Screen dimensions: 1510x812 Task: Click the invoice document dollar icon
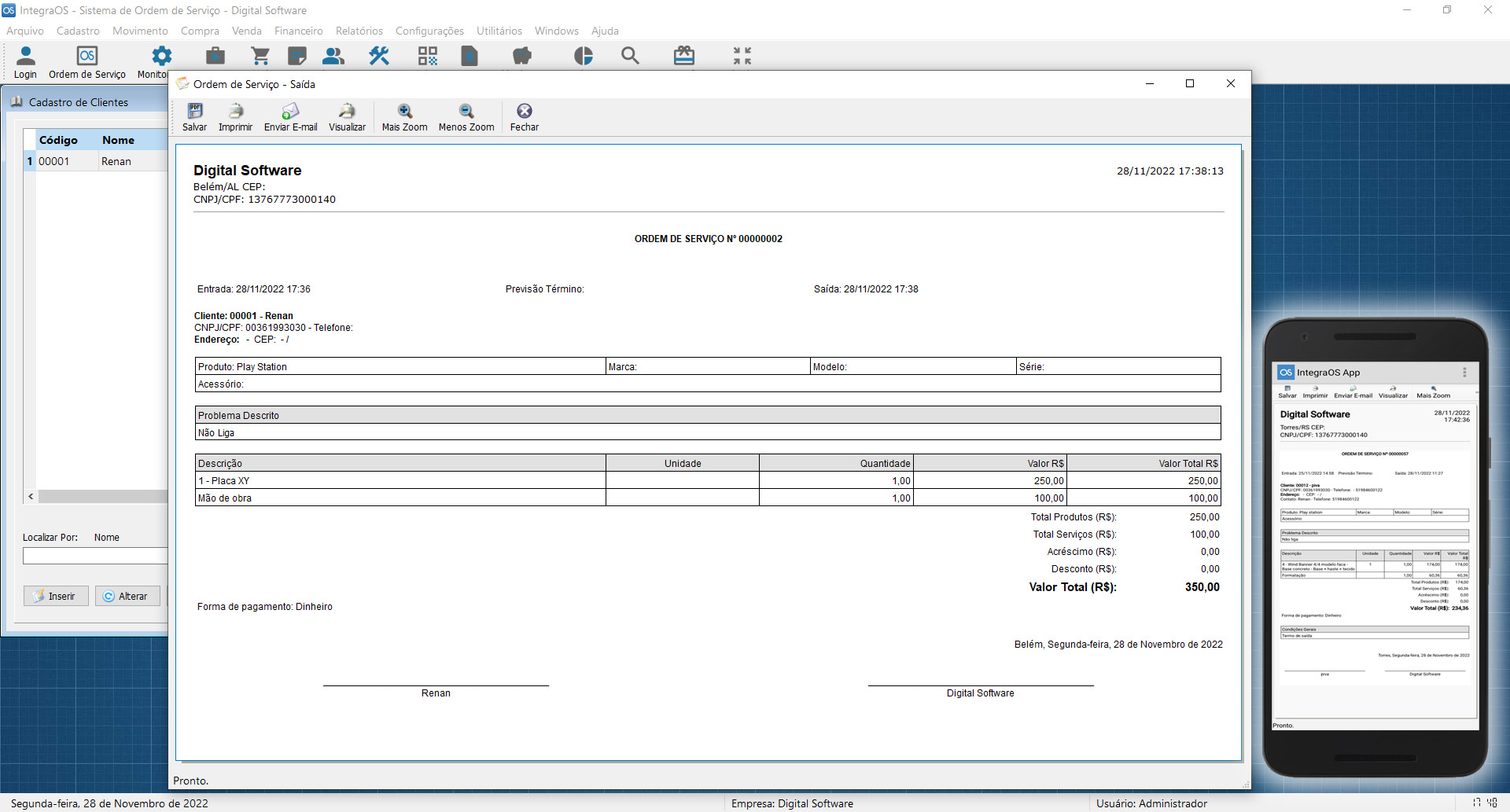(x=470, y=56)
